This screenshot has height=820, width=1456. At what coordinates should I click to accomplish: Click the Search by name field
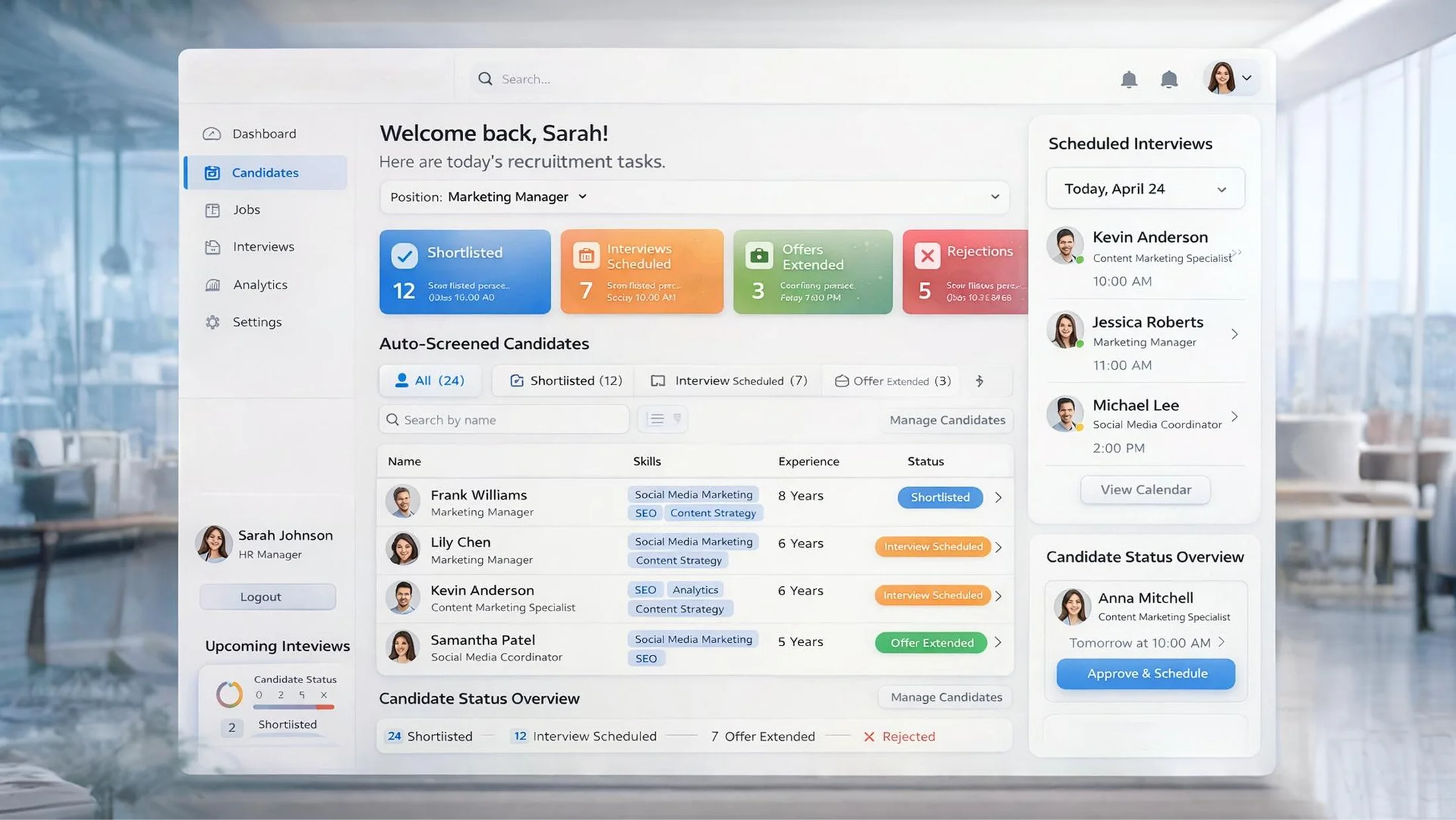coord(504,420)
